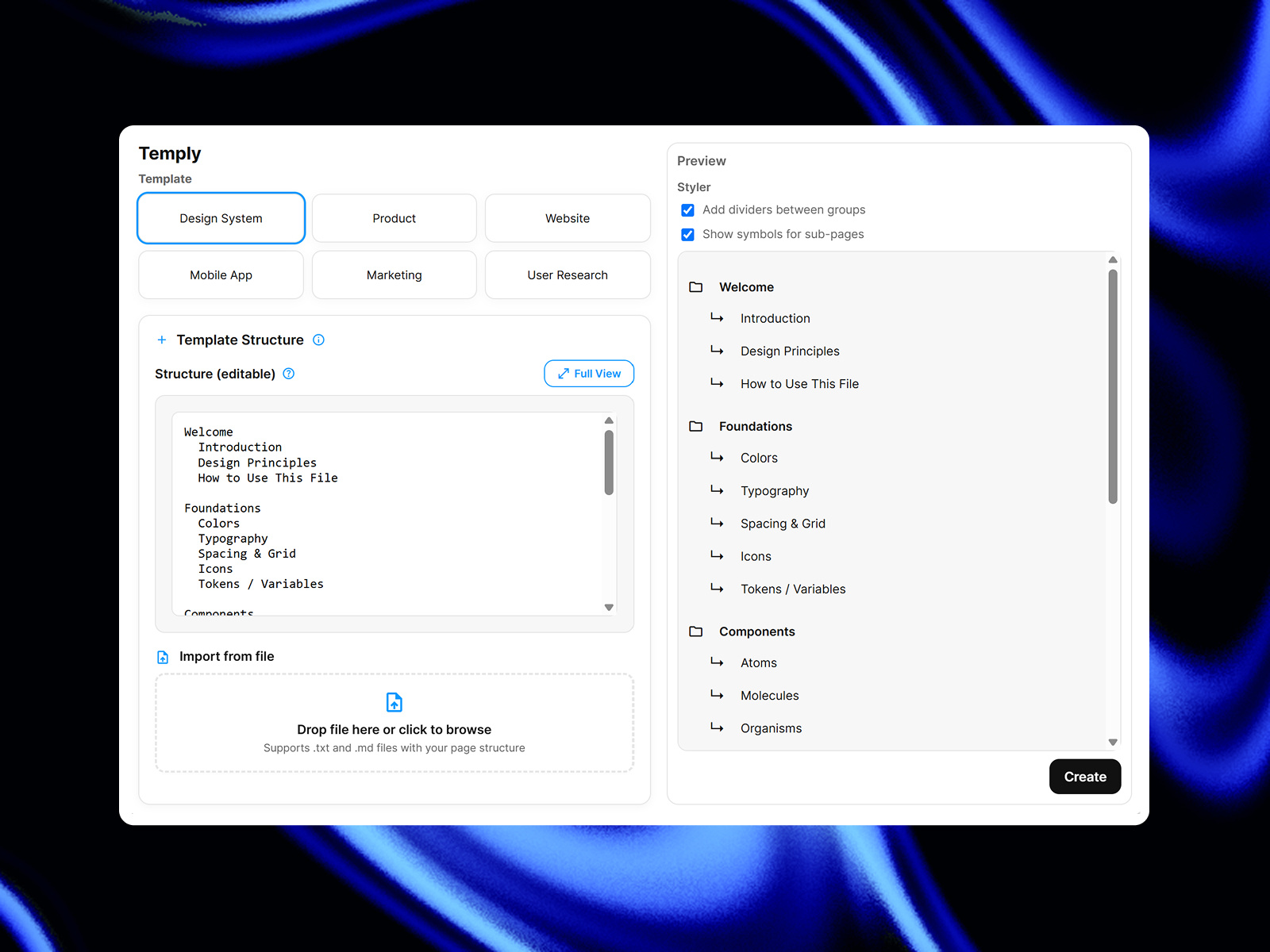Click the help icon beside Structure (editable)
The width and height of the screenshot is (1270, 952).
tap(289, 374)
